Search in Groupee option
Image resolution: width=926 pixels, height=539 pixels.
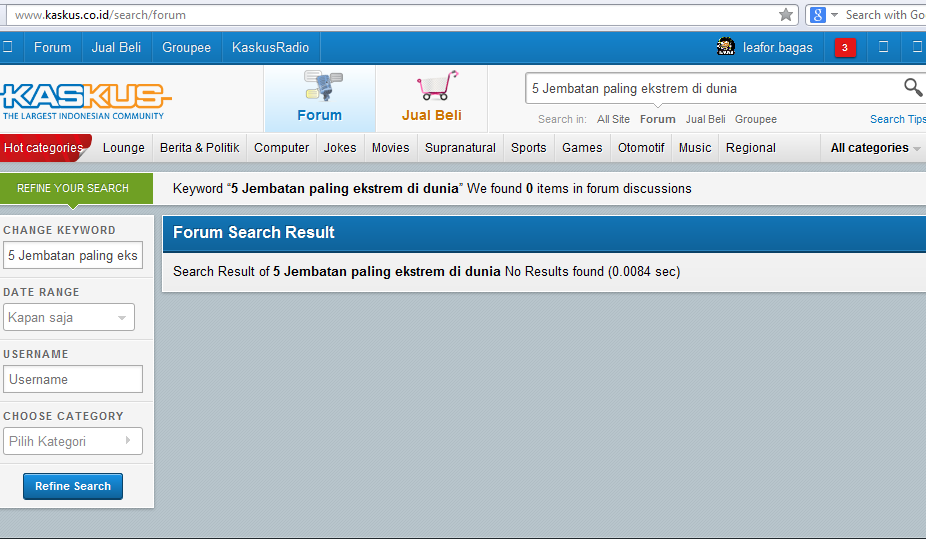pyautogui.click(x=755, y=119)
